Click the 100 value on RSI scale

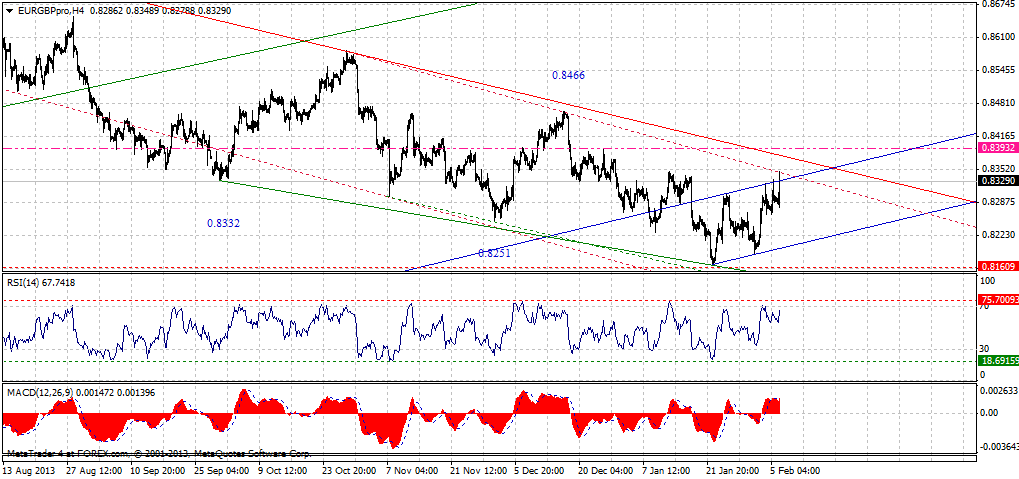[x=987, y=281]
